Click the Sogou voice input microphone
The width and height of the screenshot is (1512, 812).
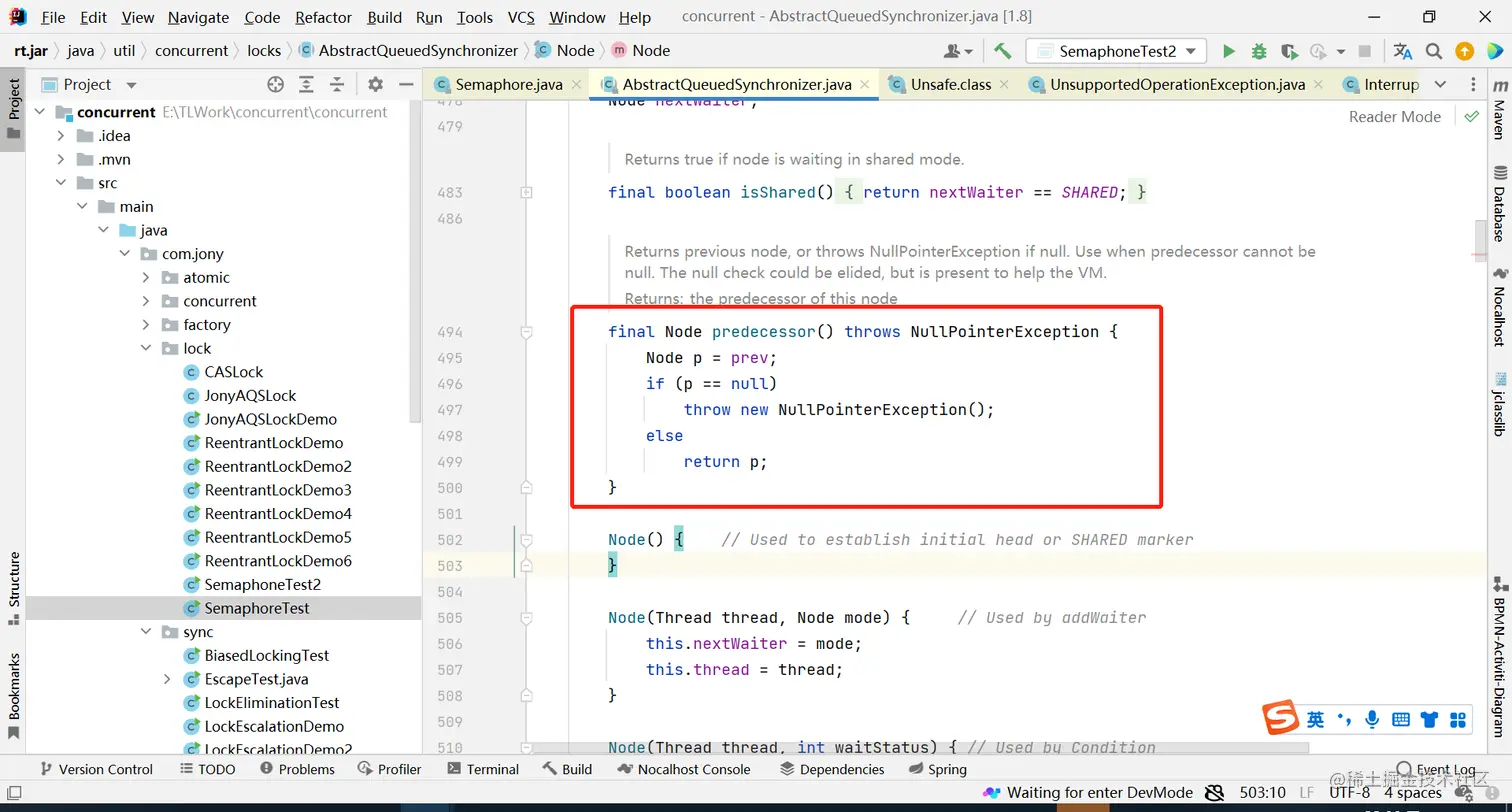click(1372, 719)
